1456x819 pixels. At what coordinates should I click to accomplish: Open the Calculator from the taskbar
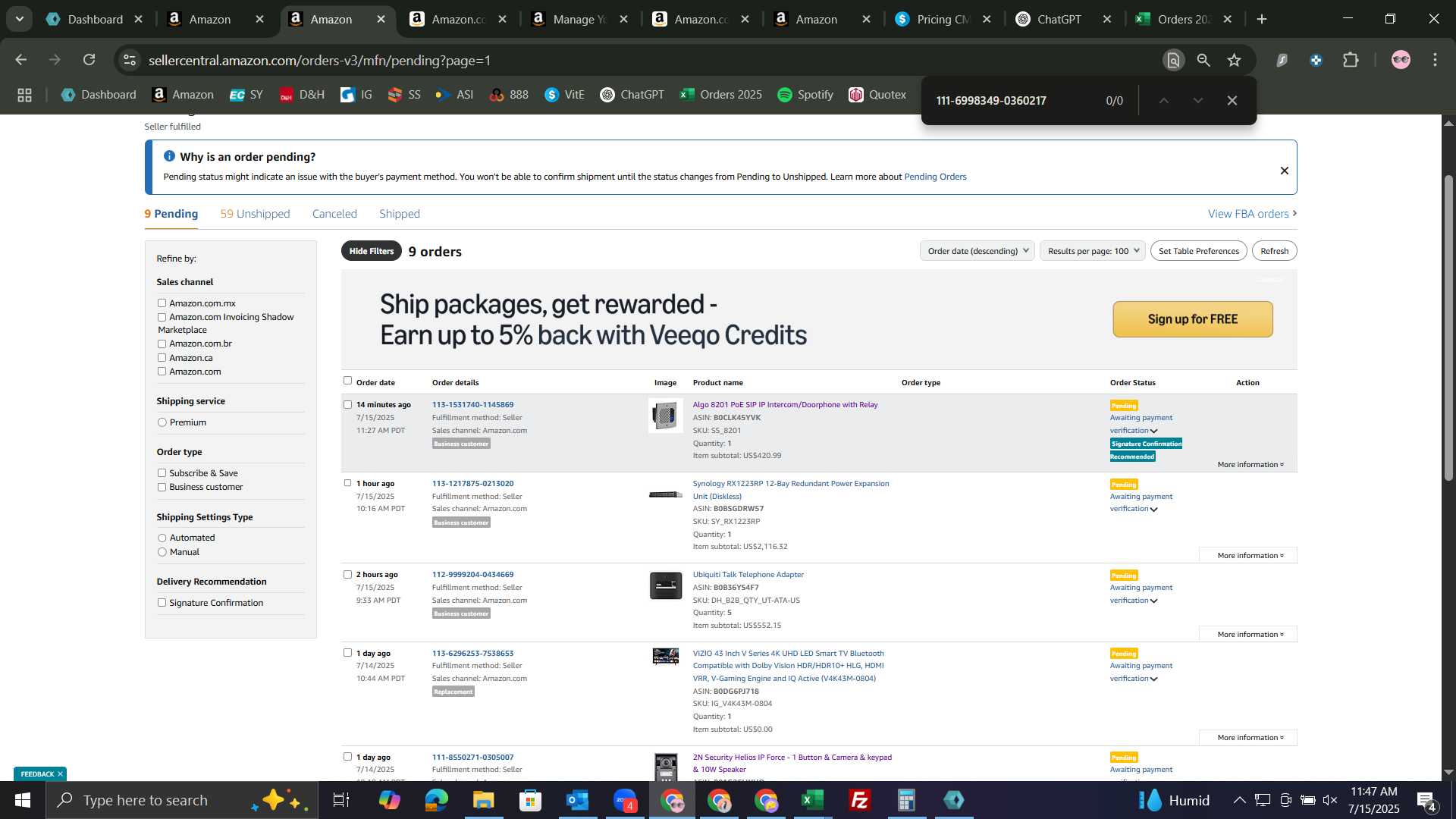[906, 800]
